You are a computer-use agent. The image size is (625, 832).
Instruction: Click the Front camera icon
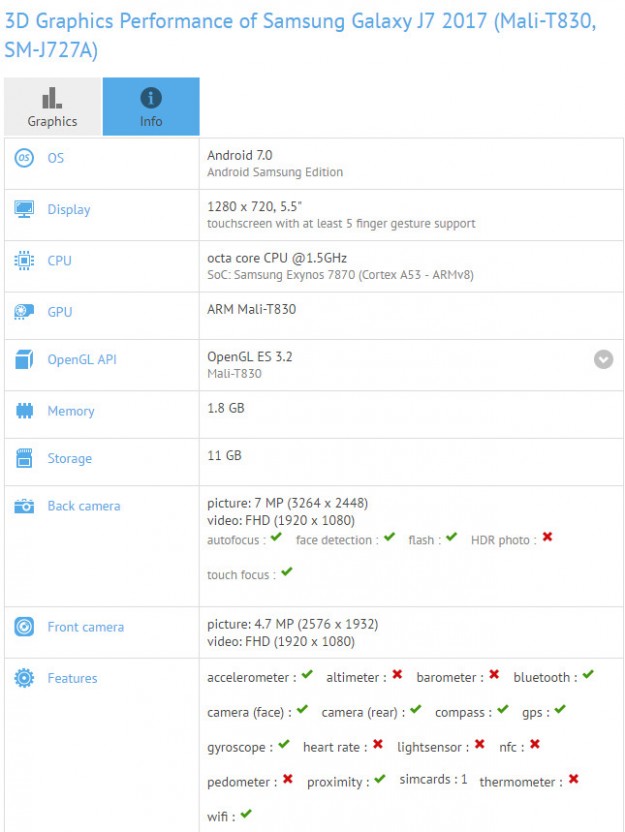pyautogui.click(x=24, y=627)
